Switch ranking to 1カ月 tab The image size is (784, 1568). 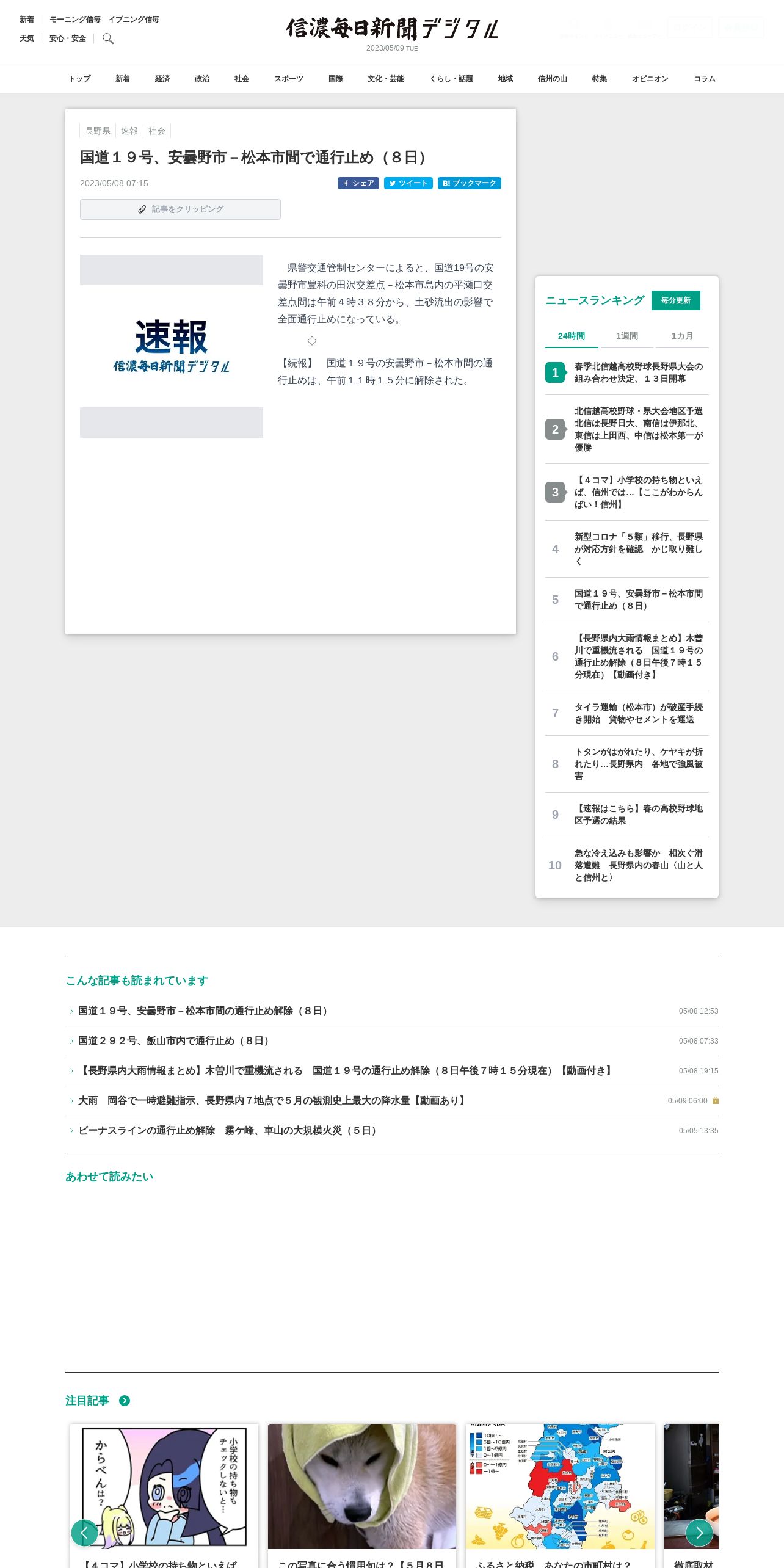(682, 336)
